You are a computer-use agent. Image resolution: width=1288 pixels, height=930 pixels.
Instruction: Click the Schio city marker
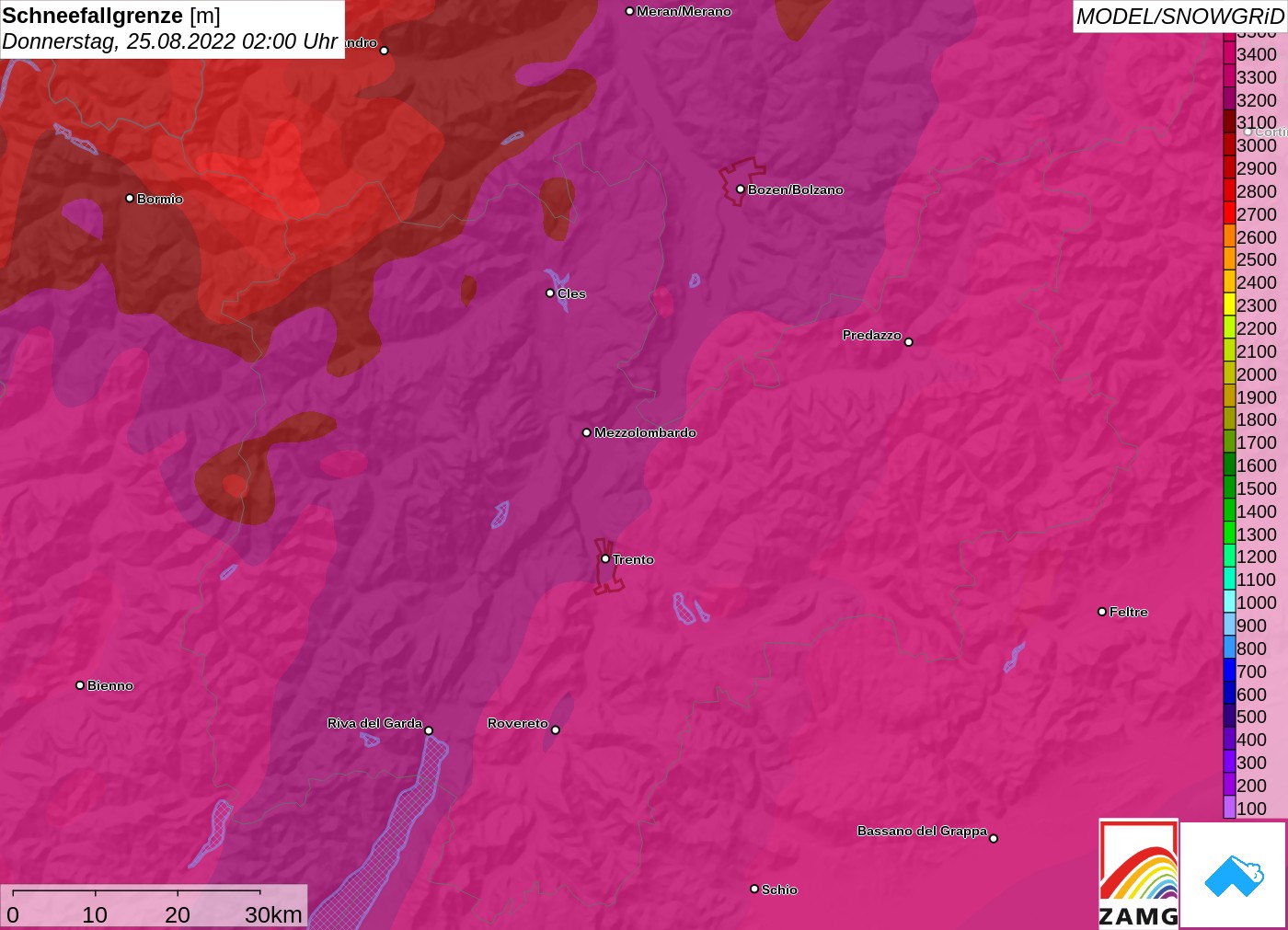pyautogui.click(x=754, y=889)
